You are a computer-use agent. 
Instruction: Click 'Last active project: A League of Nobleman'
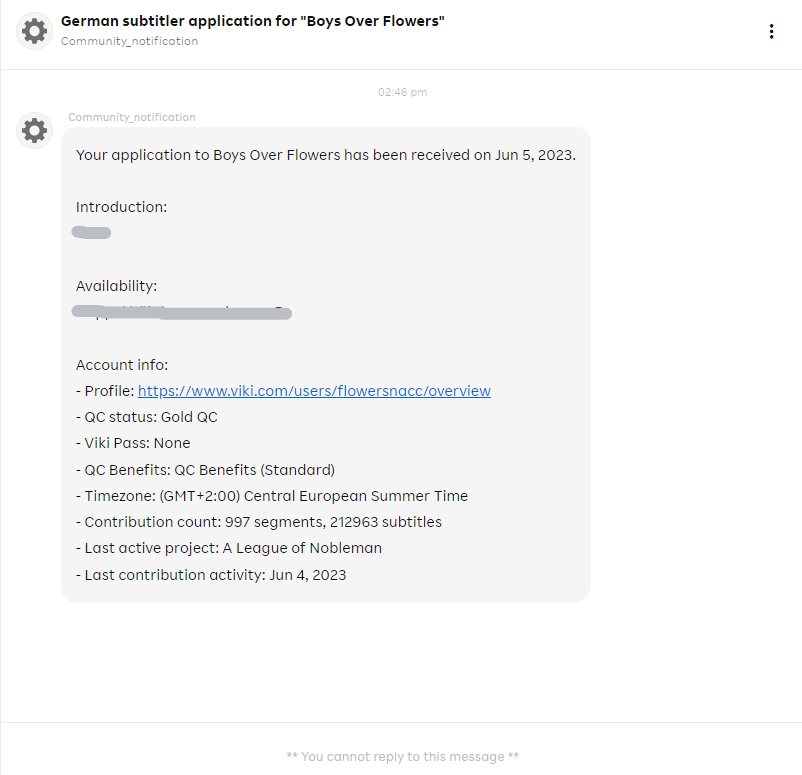point(229,548)
